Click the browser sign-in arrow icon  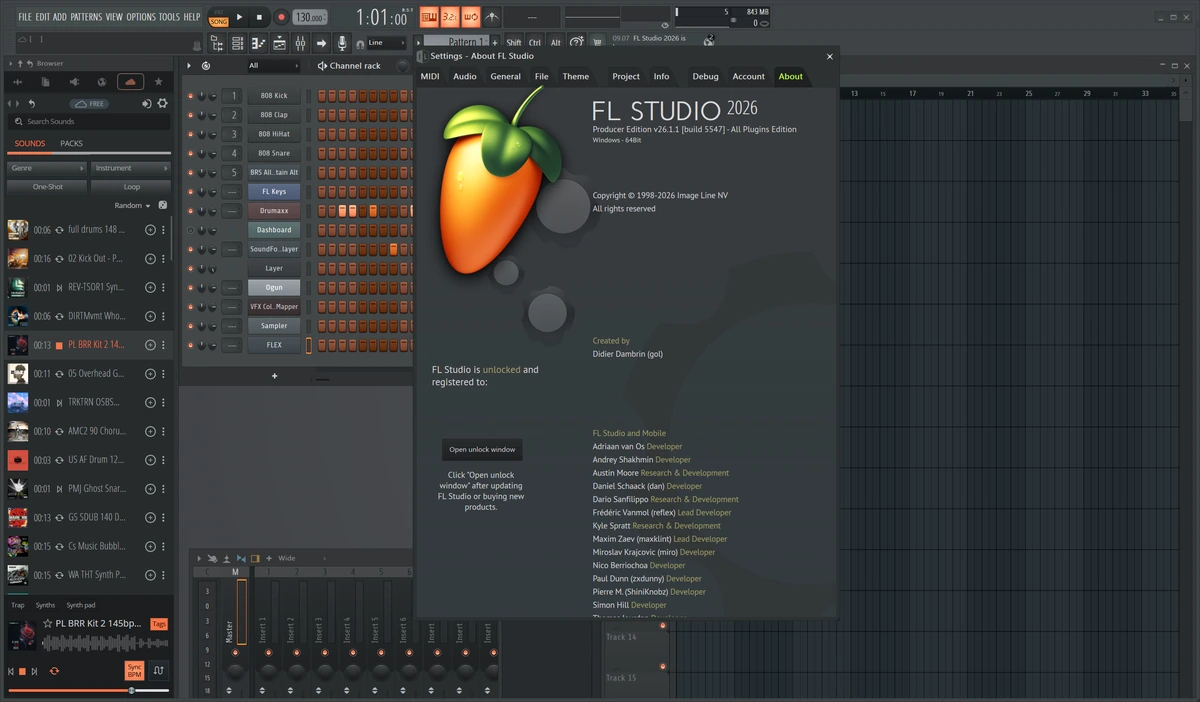146,103
